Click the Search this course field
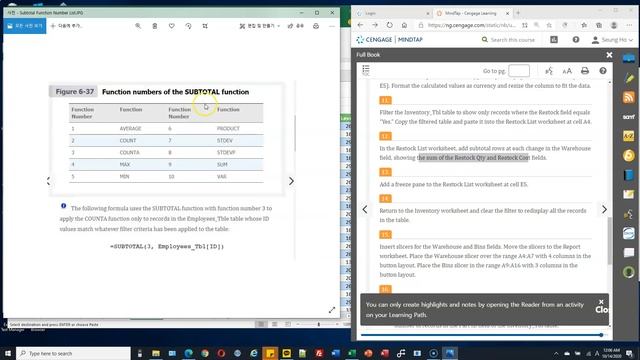 pyautogui.click(x=512, y=40)
